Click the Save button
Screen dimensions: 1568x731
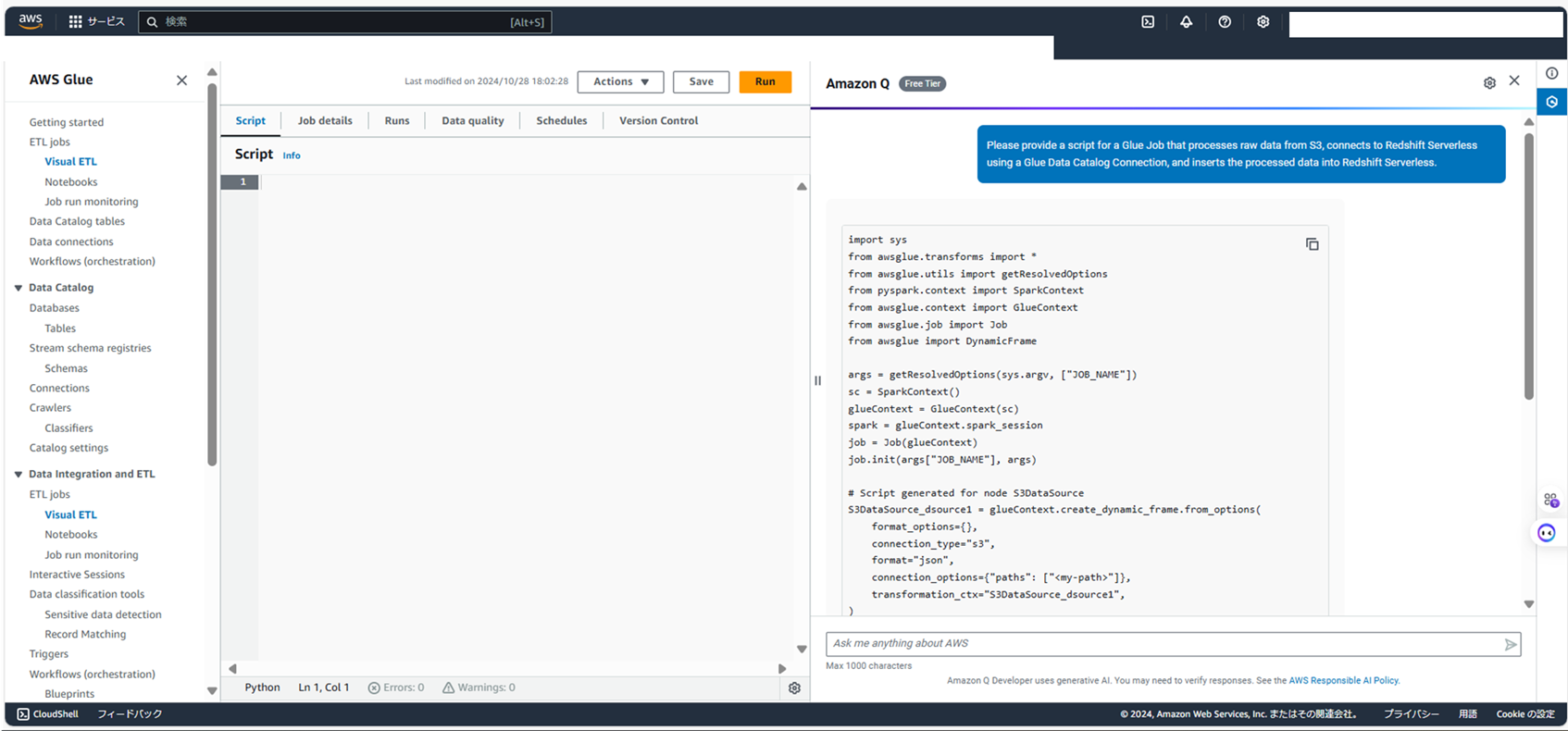point(701,81)
